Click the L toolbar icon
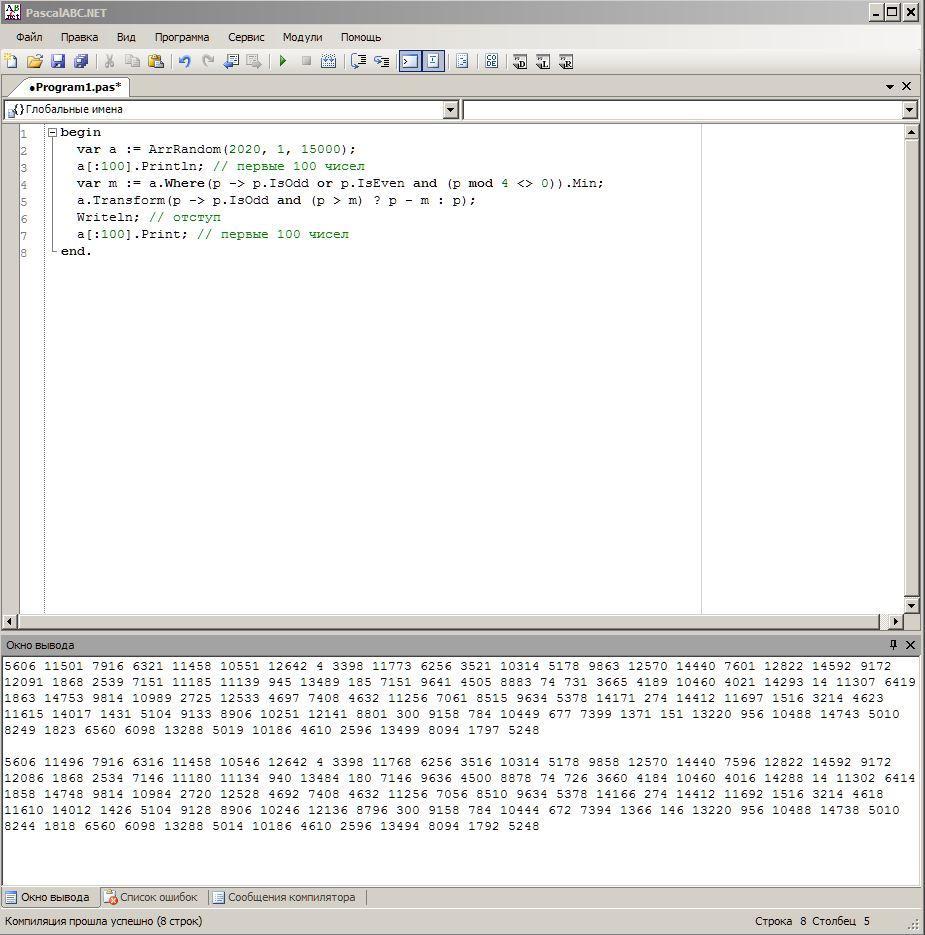Screen dimensions: 925x935 pyautogui.click(x=543, y=61)
